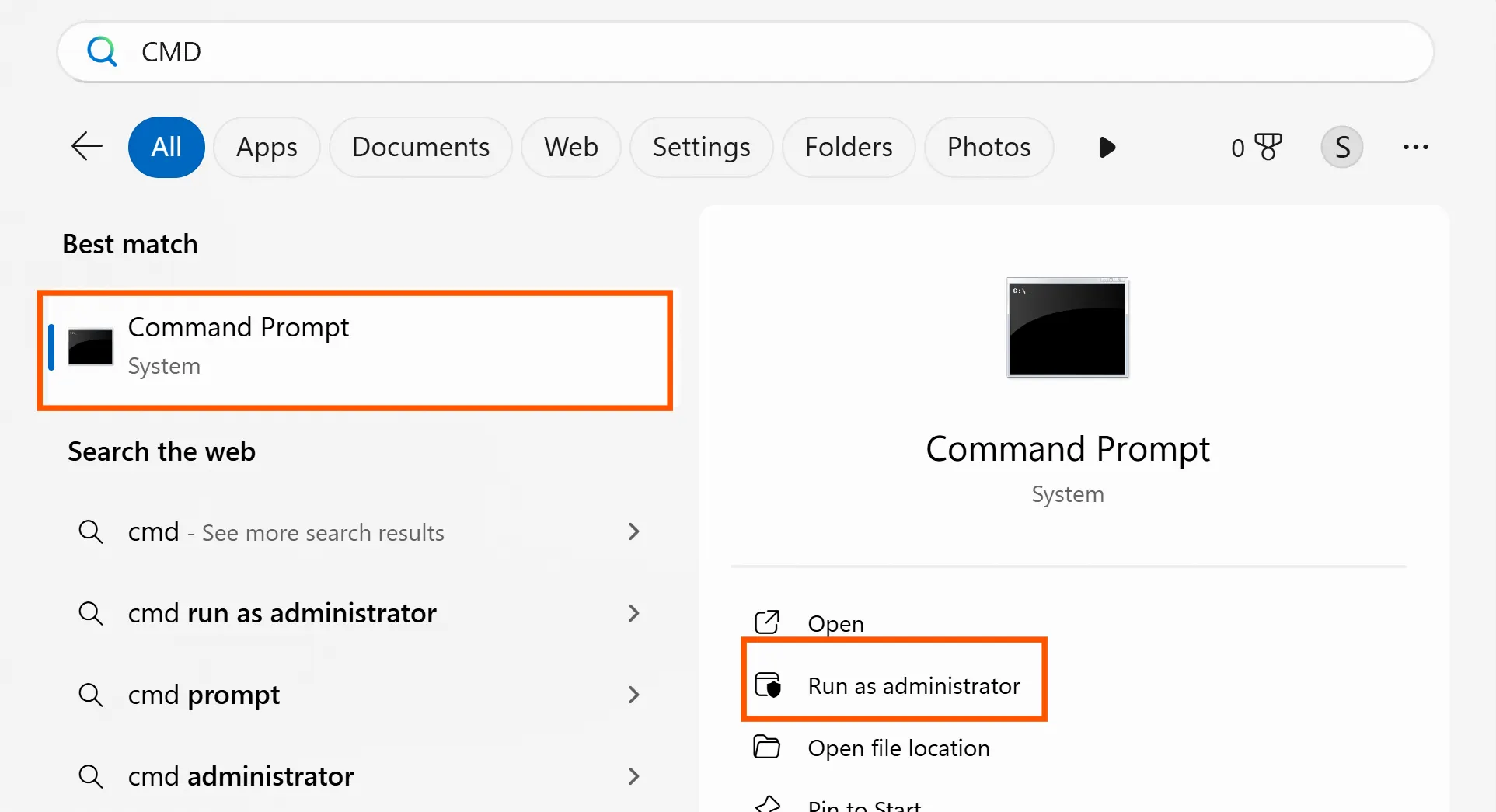Image resolution: width=1496 pixels, height=812 pixels.
Task: Expand chevron for 'cmd run as administrator'
Action: 633,613
